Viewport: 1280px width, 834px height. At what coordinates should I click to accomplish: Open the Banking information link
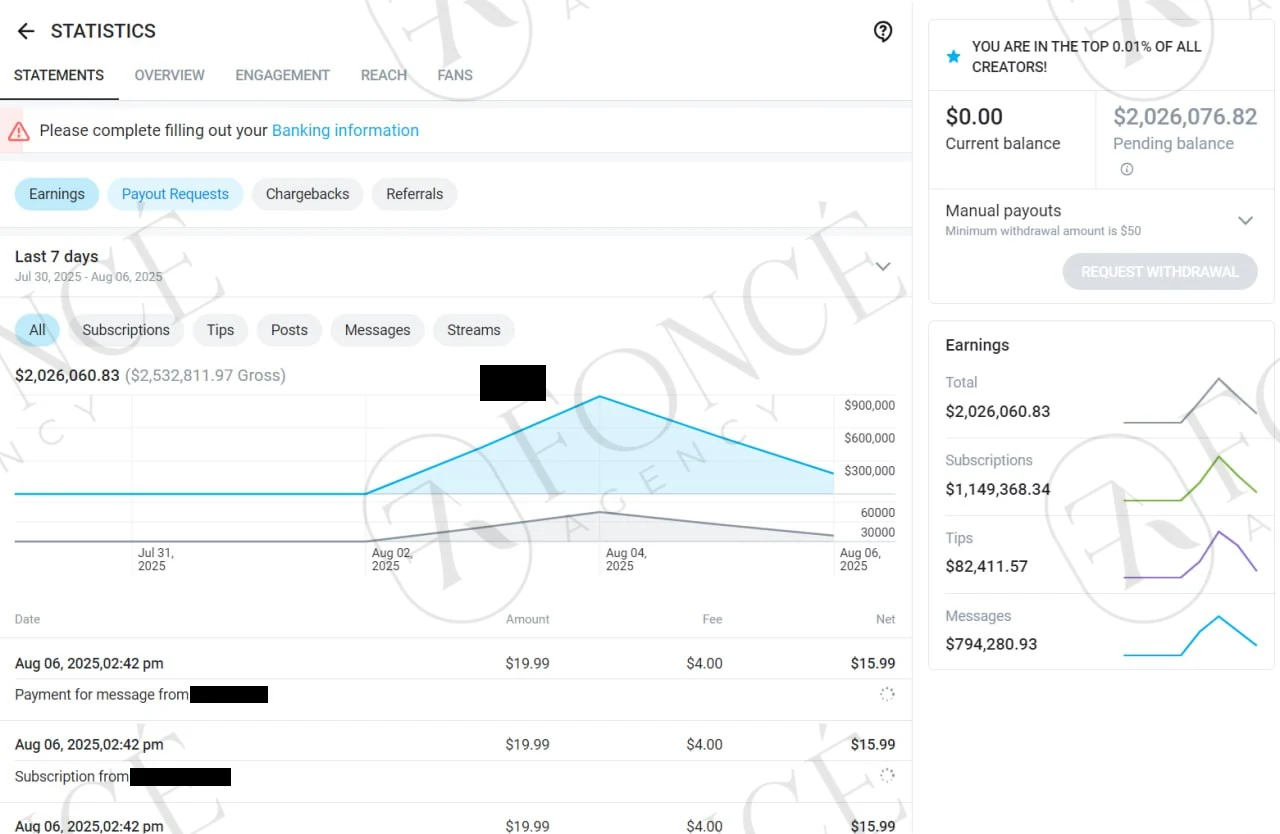pos(345,130)
